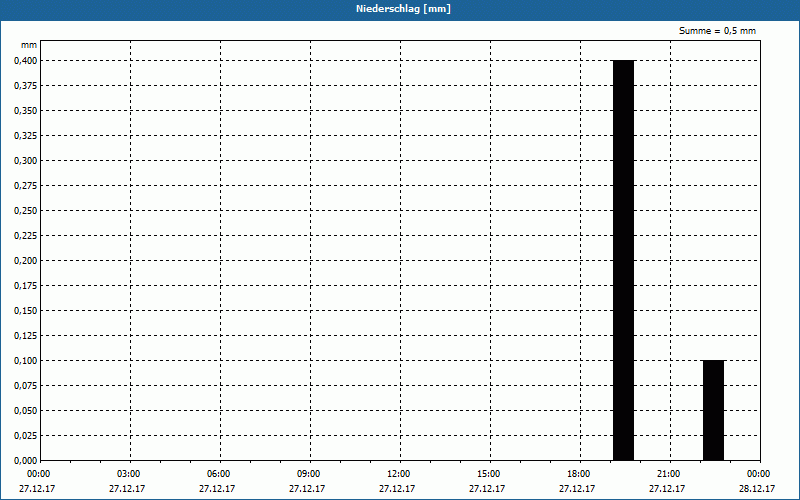Image resolution: width=800 pixels, height=500 pixels.
Task: Click the 0,025 y-axis value
Action: pos(26,436)
